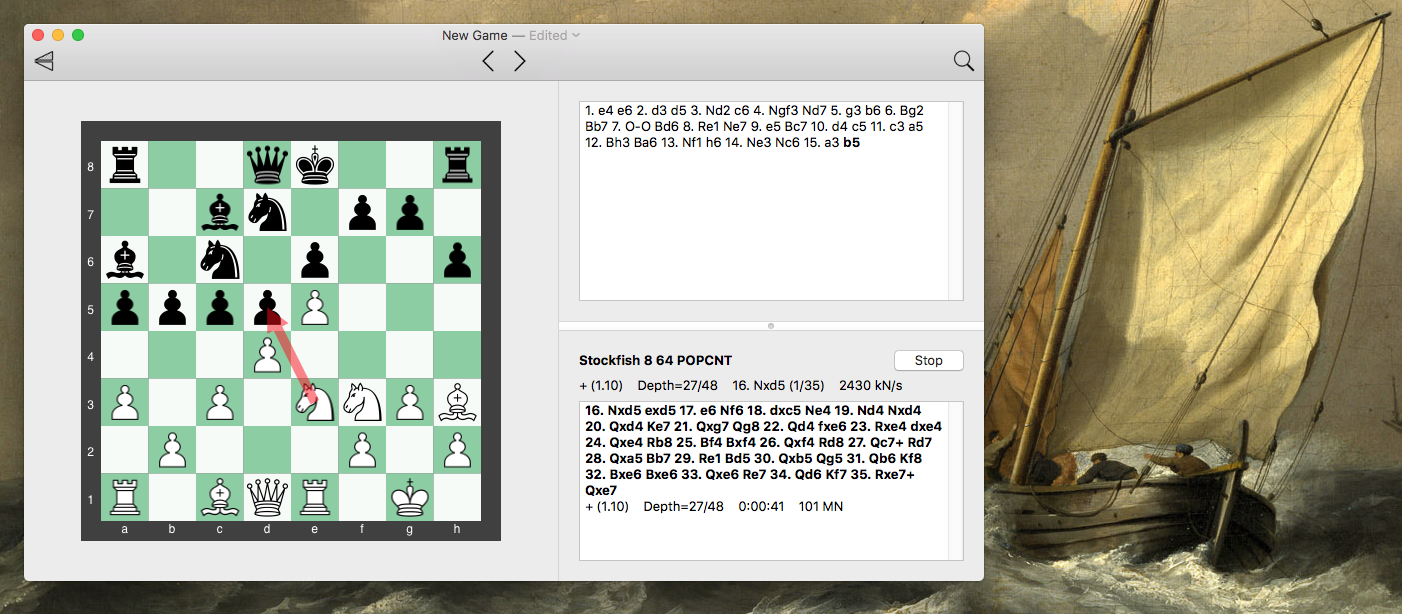1402x614 pixels.
Task: Click the 0:00:41 elapsed time value
Action: 763,507
